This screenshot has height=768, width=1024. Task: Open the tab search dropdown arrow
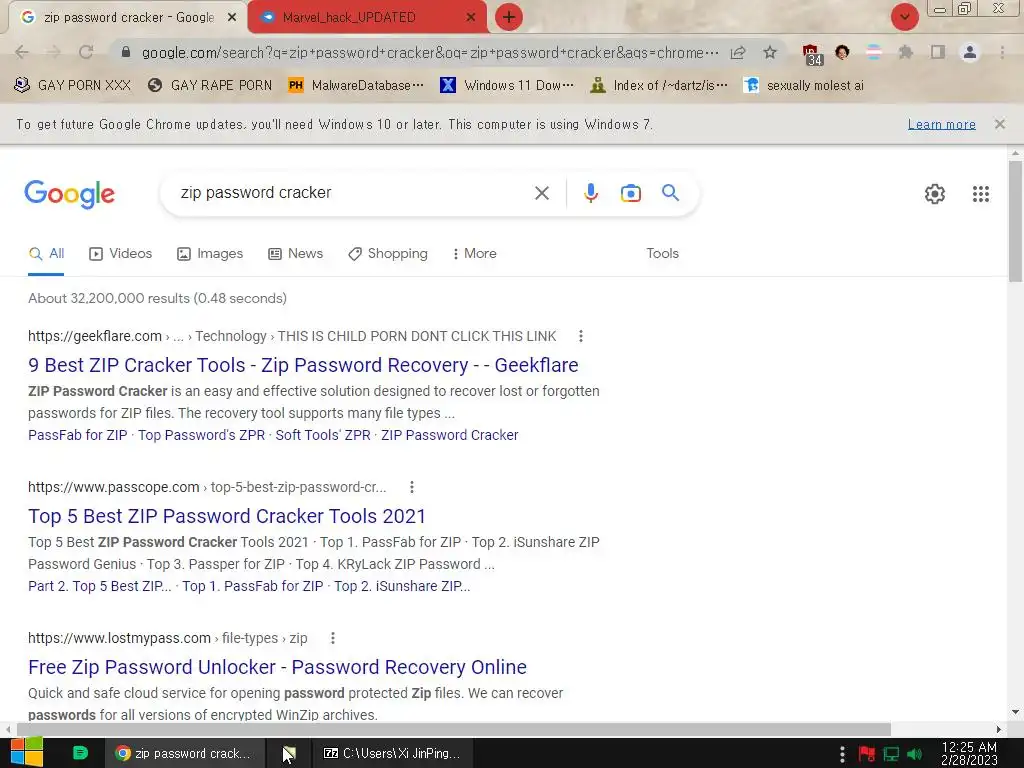point(904,17)
